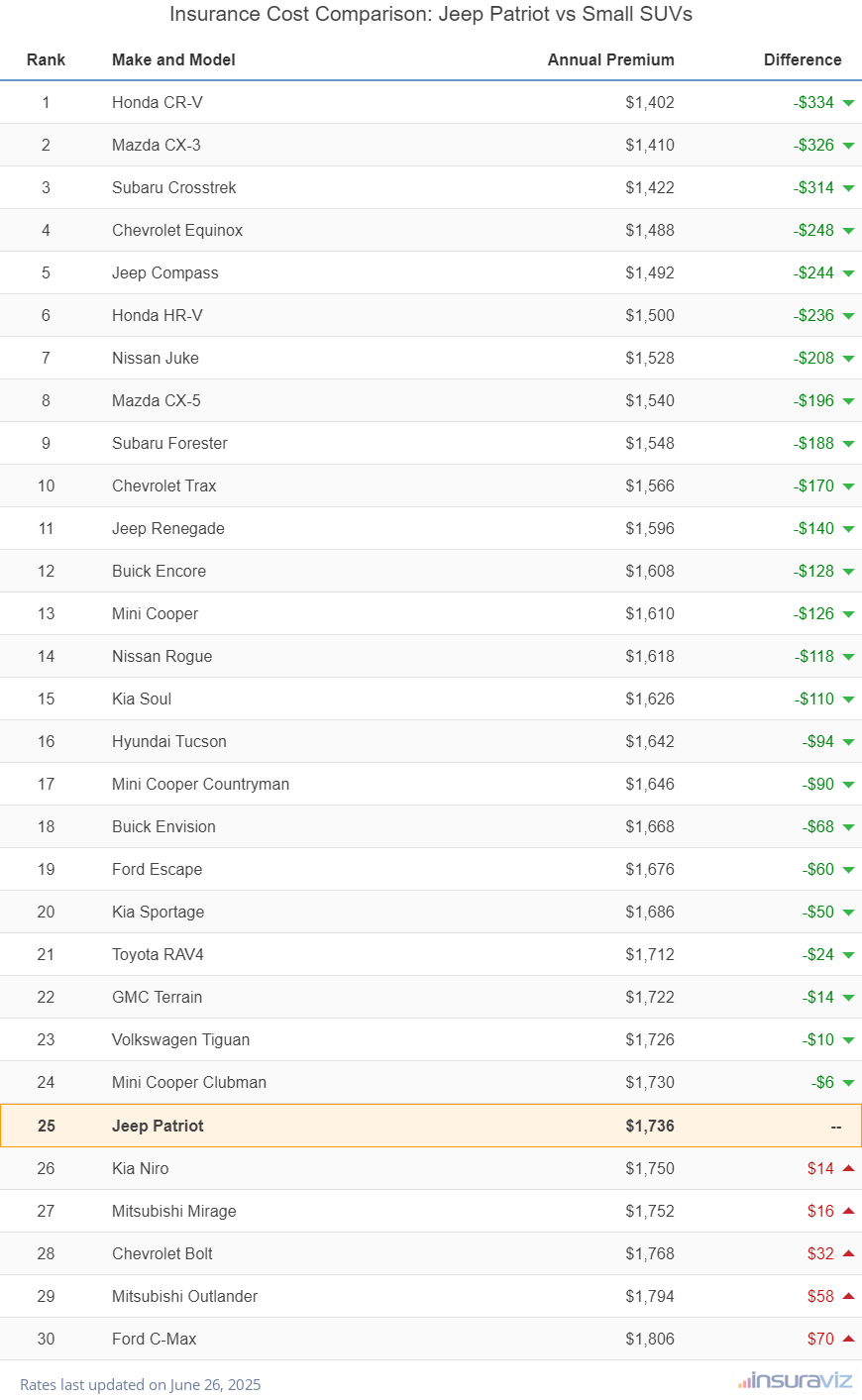The image size is (862, 1400).
Task: Click the Honda CR-V model name
Action: coord(158,102)
